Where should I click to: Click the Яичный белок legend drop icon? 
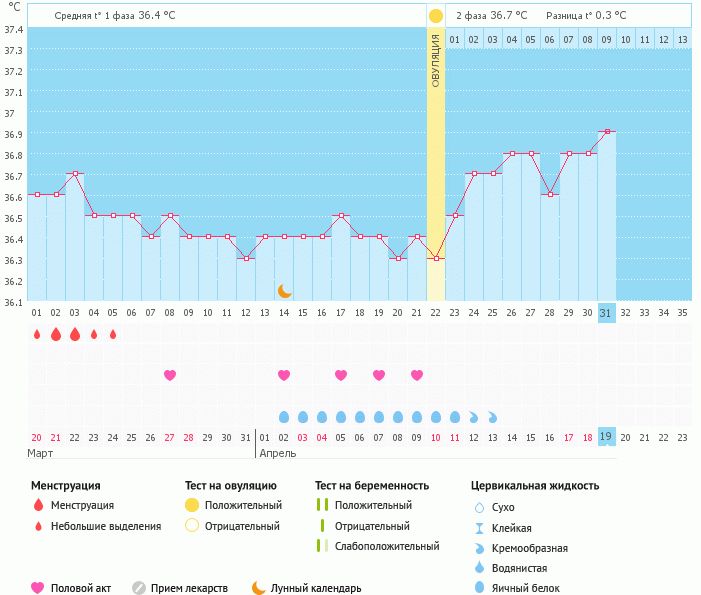pos(480,588)
